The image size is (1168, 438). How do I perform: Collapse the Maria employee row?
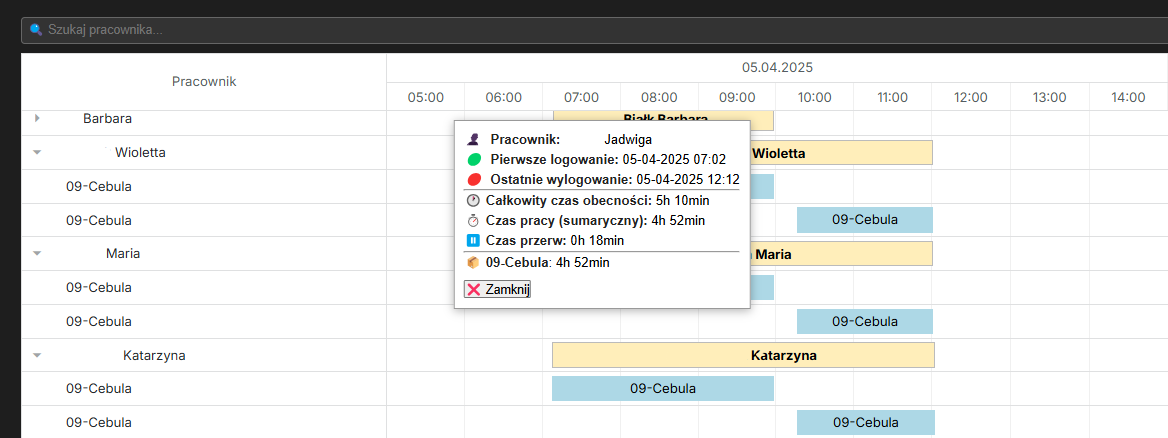[37, 254]
